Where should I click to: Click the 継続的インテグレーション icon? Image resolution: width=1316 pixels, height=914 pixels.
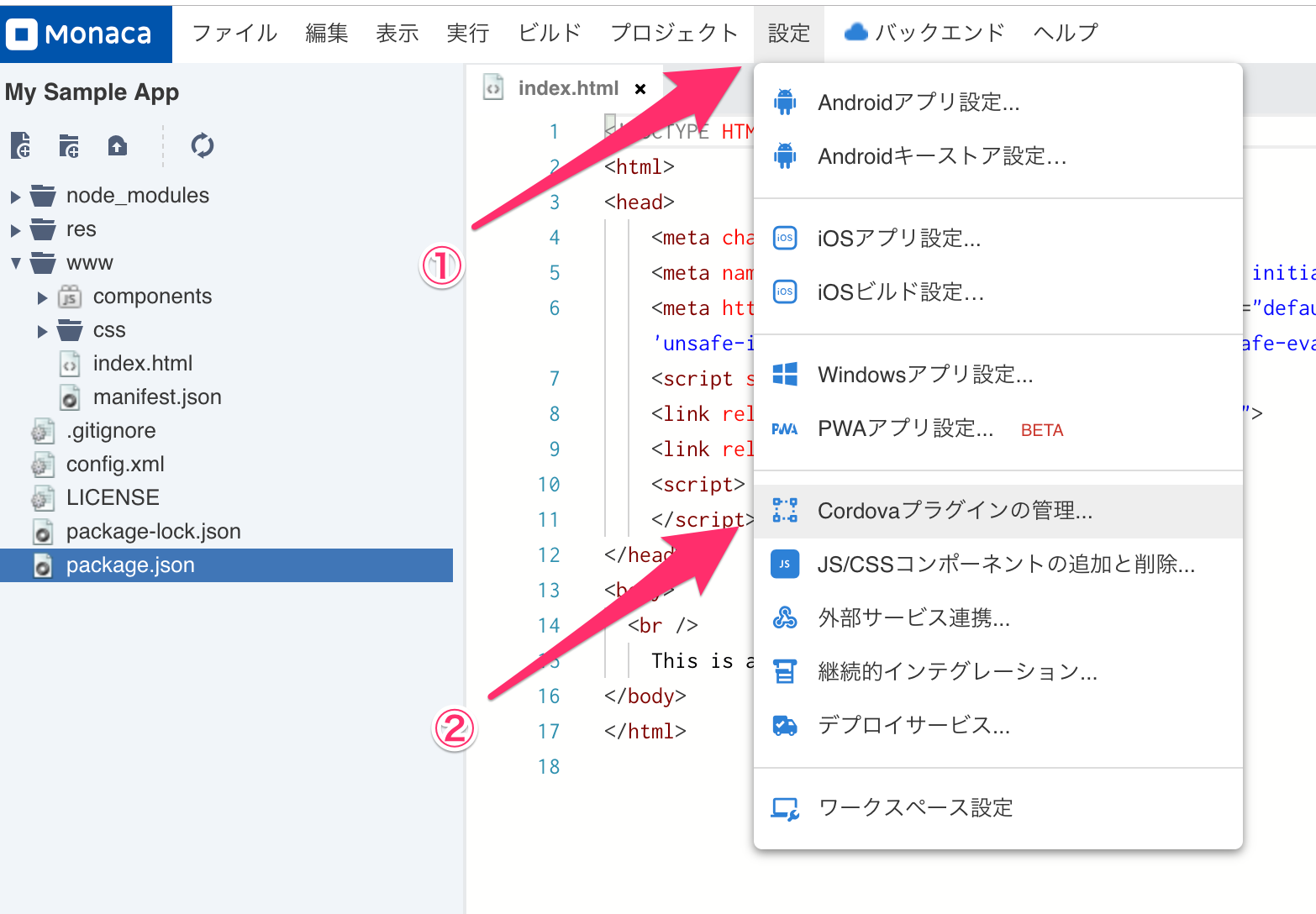(x=785, y=671)
